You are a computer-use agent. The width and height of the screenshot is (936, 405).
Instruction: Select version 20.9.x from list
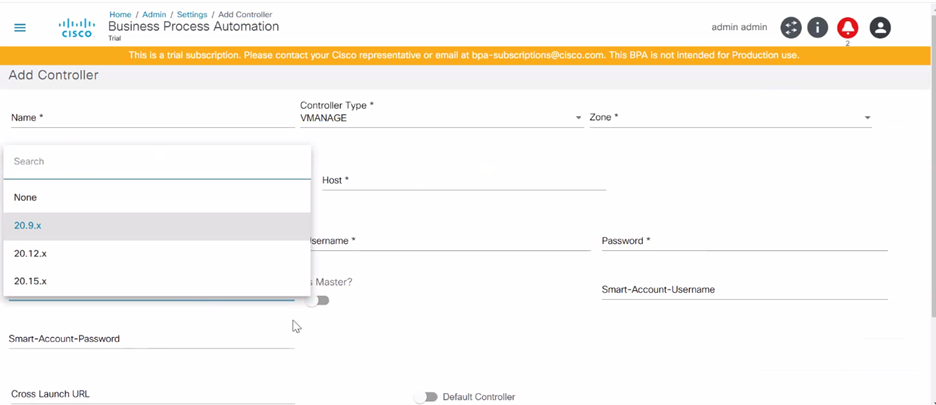point(28,226)
